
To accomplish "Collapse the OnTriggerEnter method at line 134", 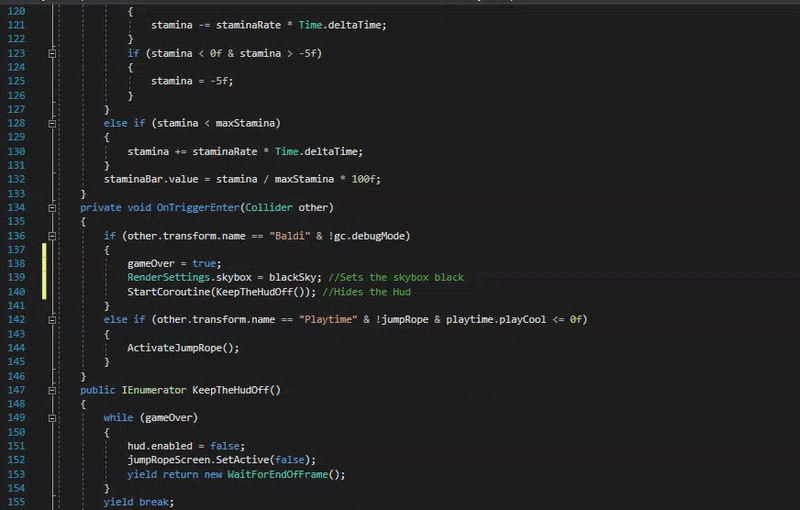I will tap(52, 208).
